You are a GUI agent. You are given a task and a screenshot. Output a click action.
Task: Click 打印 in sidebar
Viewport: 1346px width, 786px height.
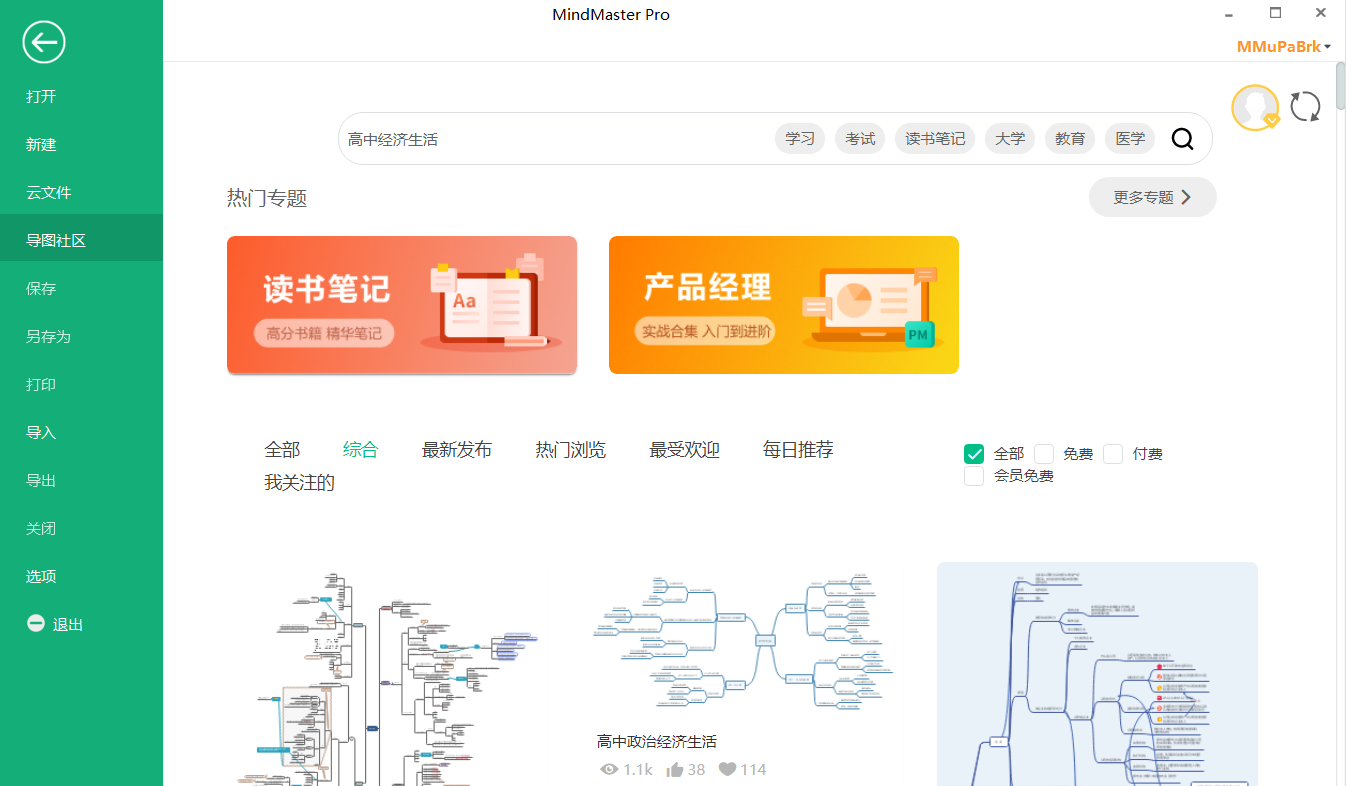click(81, 385)
